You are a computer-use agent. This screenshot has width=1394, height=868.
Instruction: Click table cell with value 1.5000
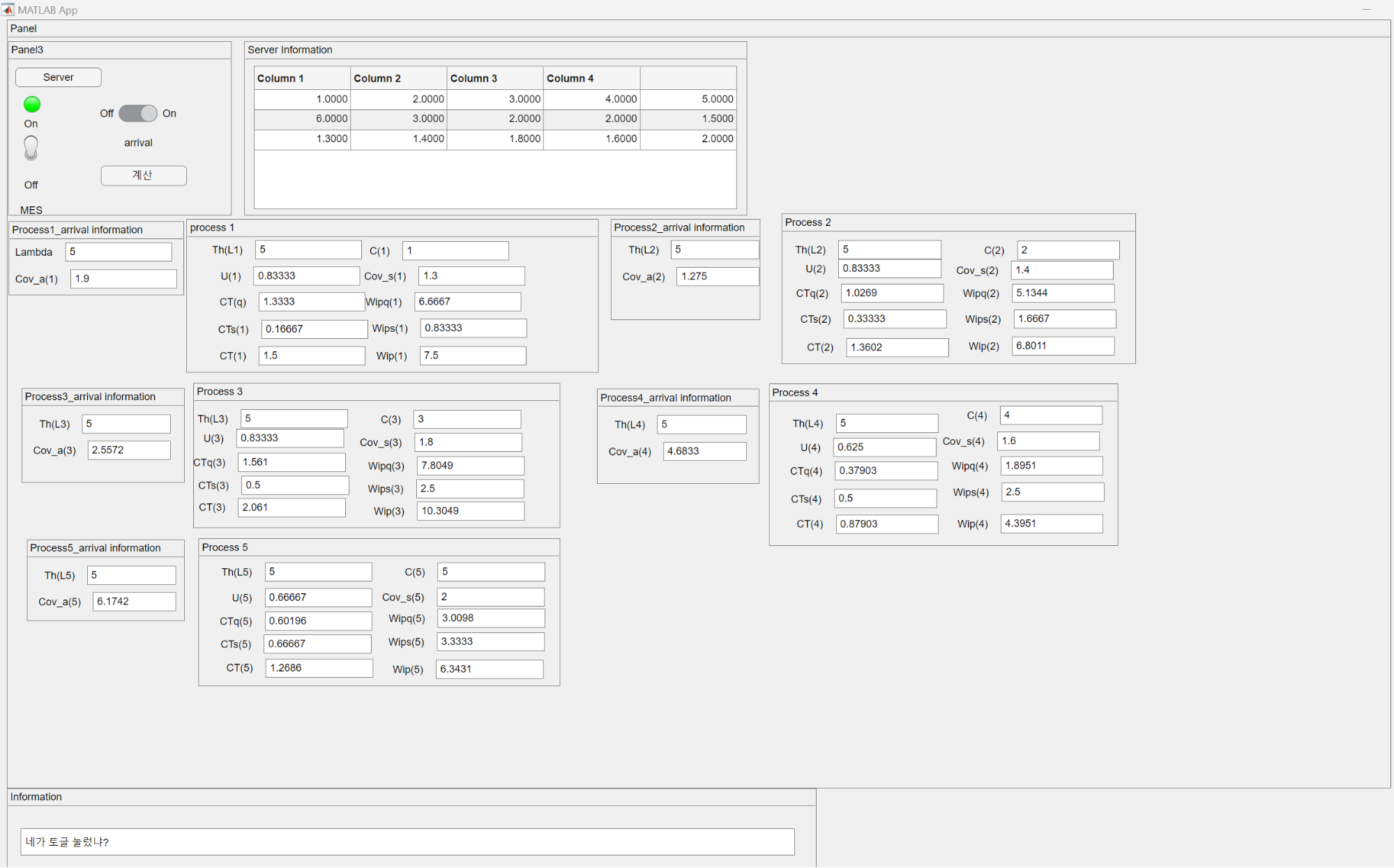pyautogui.click(x=688, y=119)
